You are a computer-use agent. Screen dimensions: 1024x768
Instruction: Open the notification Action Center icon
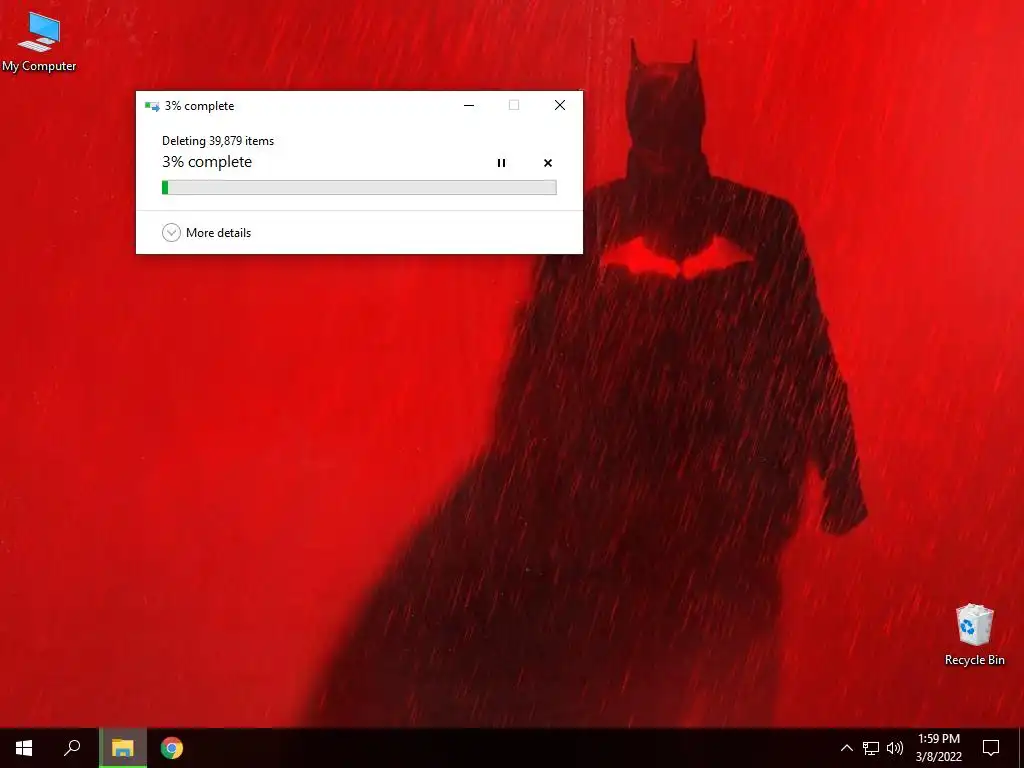point(991,748)
